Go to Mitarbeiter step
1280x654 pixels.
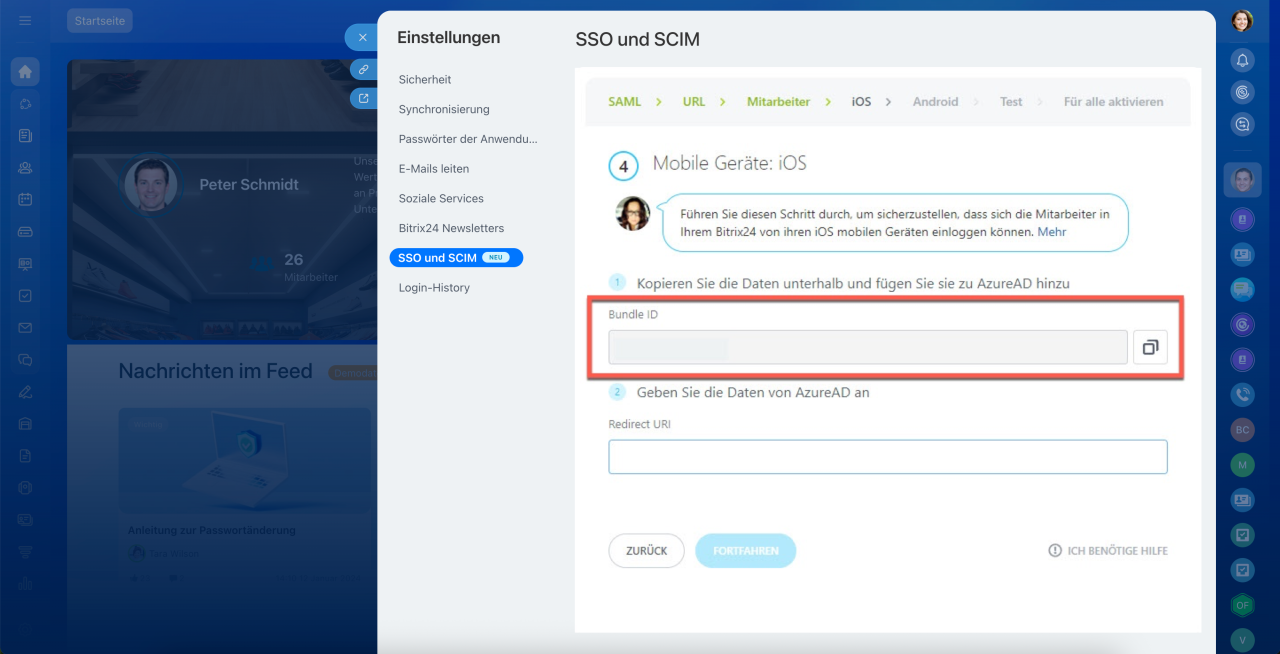tap(778, 102)
